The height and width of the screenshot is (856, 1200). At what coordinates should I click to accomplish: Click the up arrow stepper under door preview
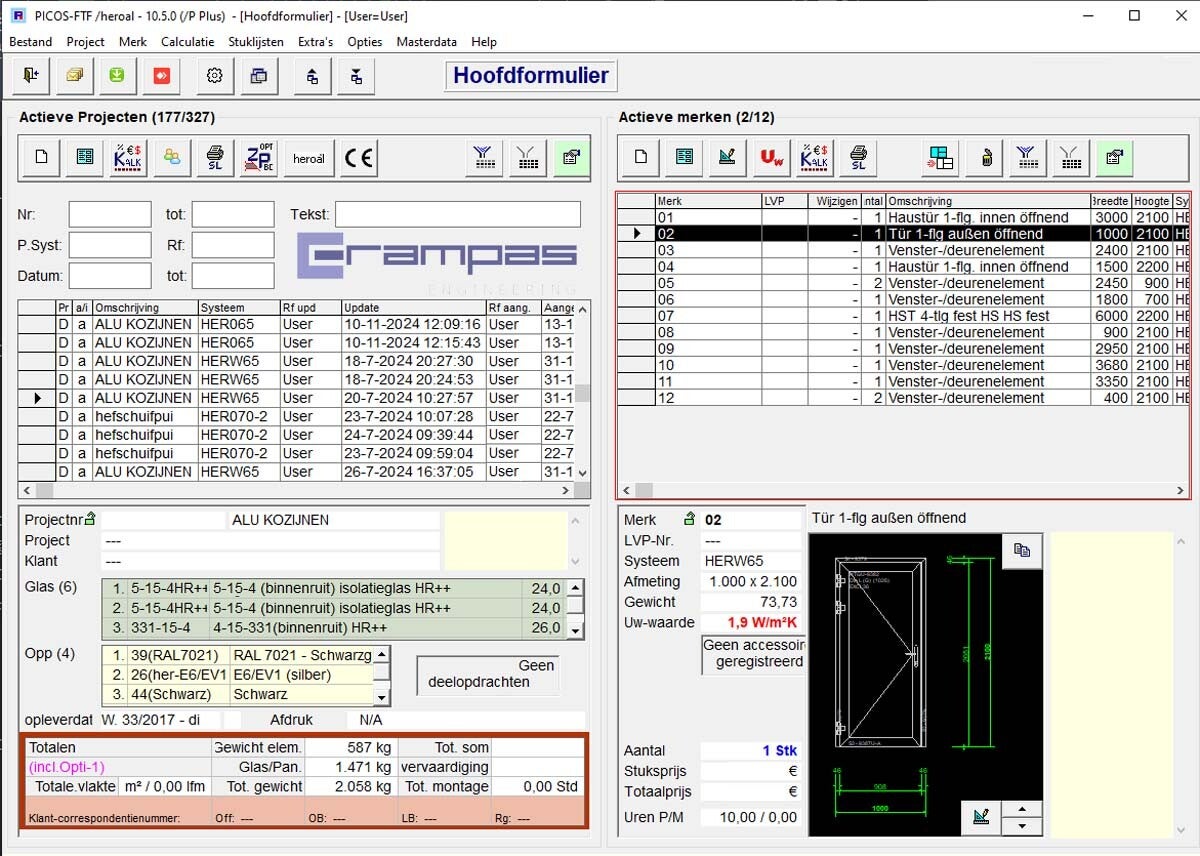1021,809
